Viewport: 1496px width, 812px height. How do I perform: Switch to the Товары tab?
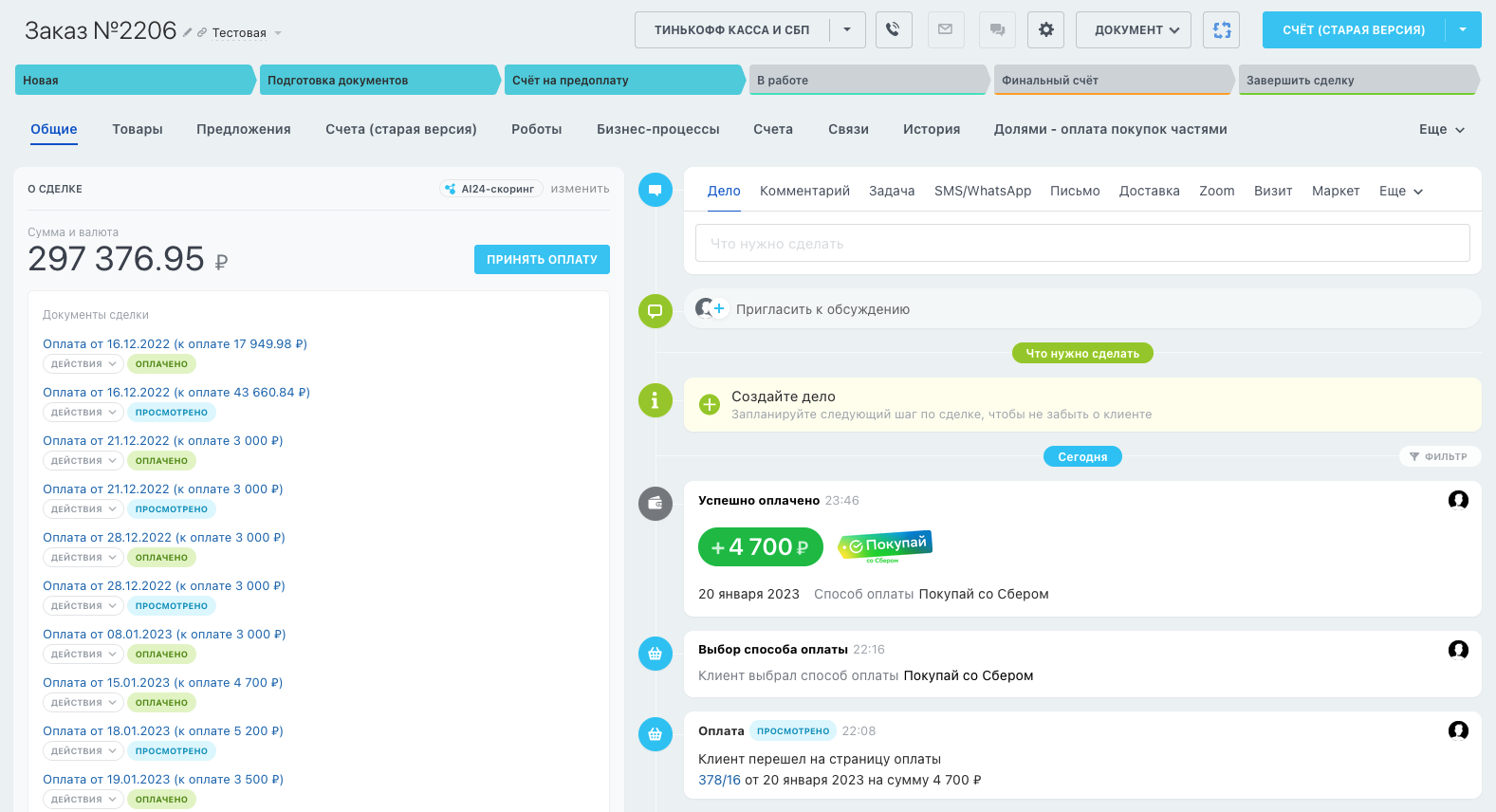point(138,129)
